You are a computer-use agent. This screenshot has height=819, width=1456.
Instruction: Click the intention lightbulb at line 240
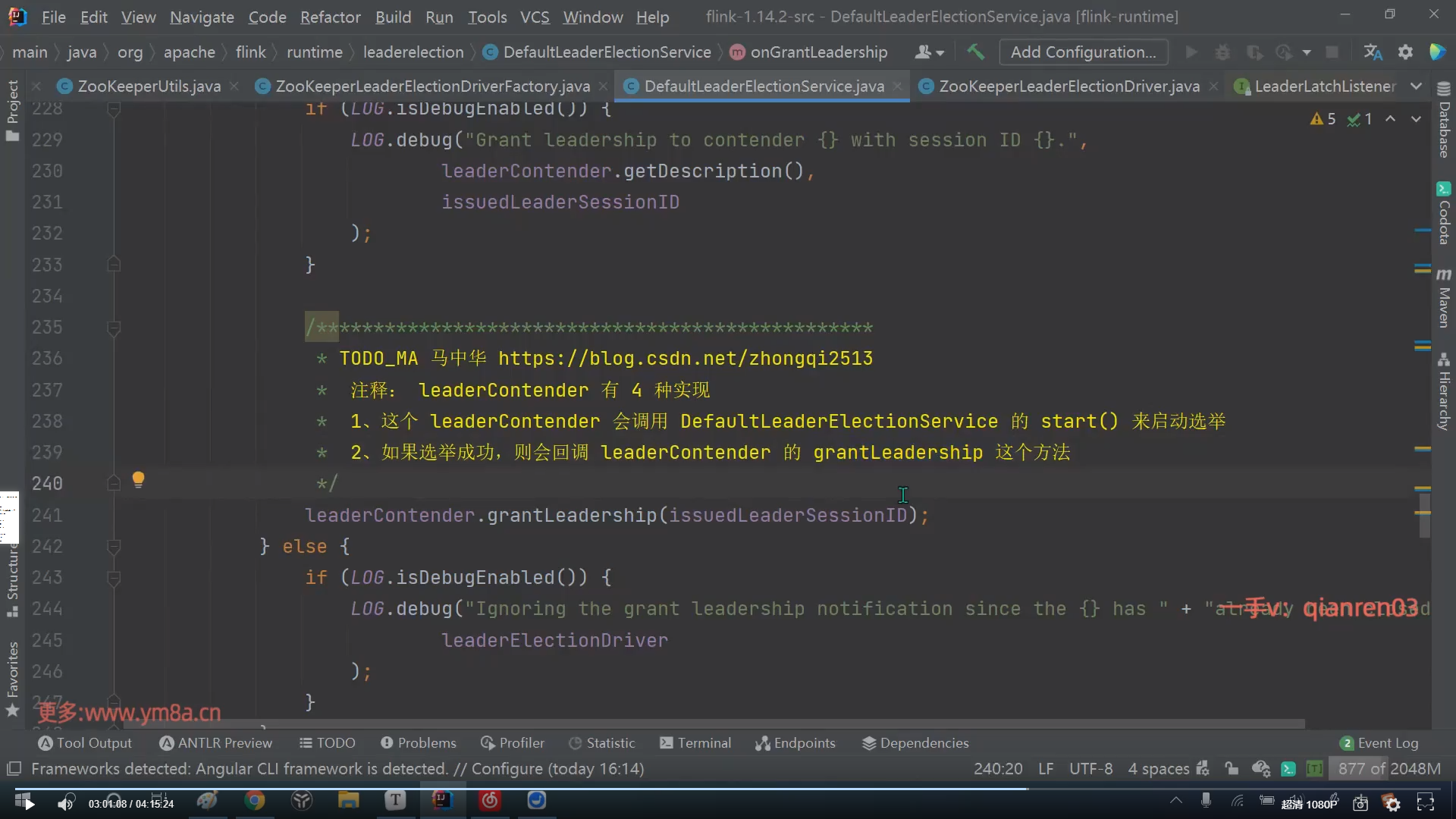tap(138, 479)
